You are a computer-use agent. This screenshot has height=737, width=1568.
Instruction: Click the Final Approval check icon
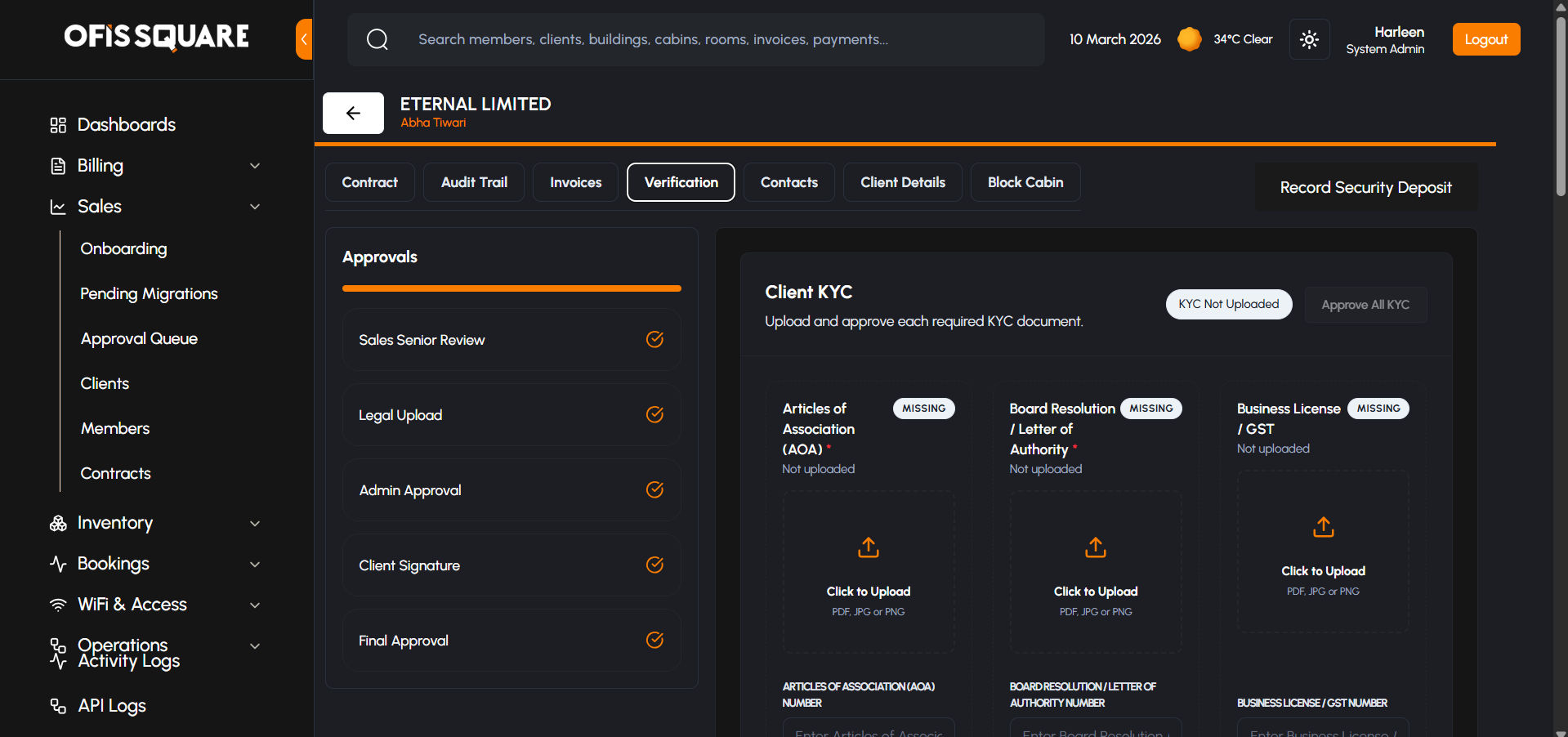[x=654, y=640]
